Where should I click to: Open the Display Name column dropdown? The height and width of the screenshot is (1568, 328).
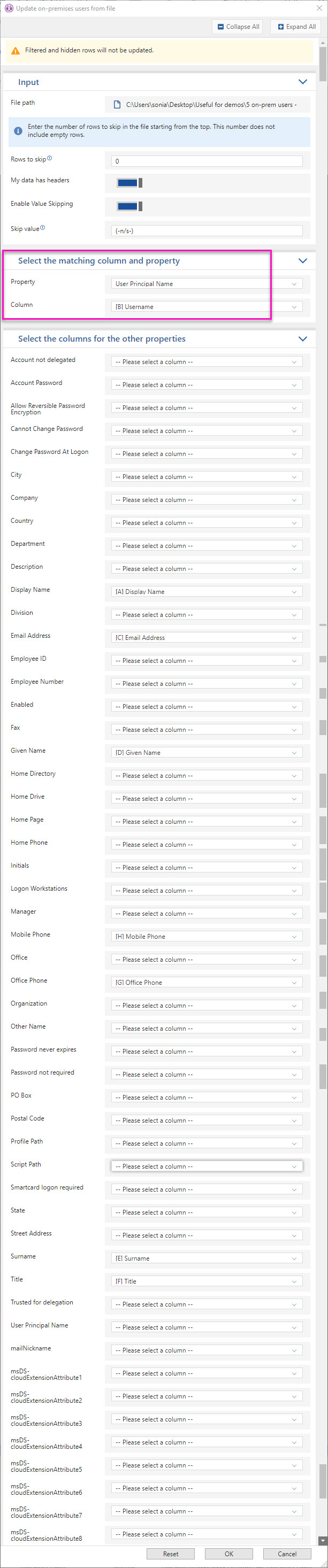pos(207,592)
